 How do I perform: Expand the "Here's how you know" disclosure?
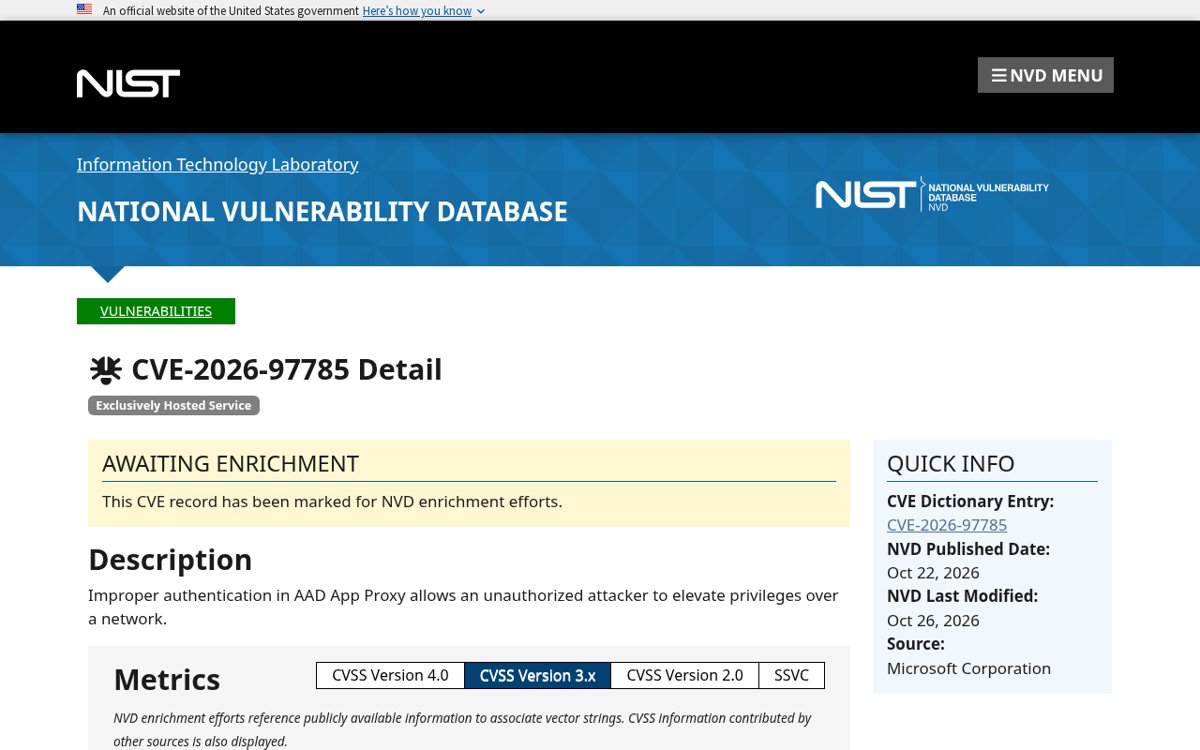tap(423, 11)
